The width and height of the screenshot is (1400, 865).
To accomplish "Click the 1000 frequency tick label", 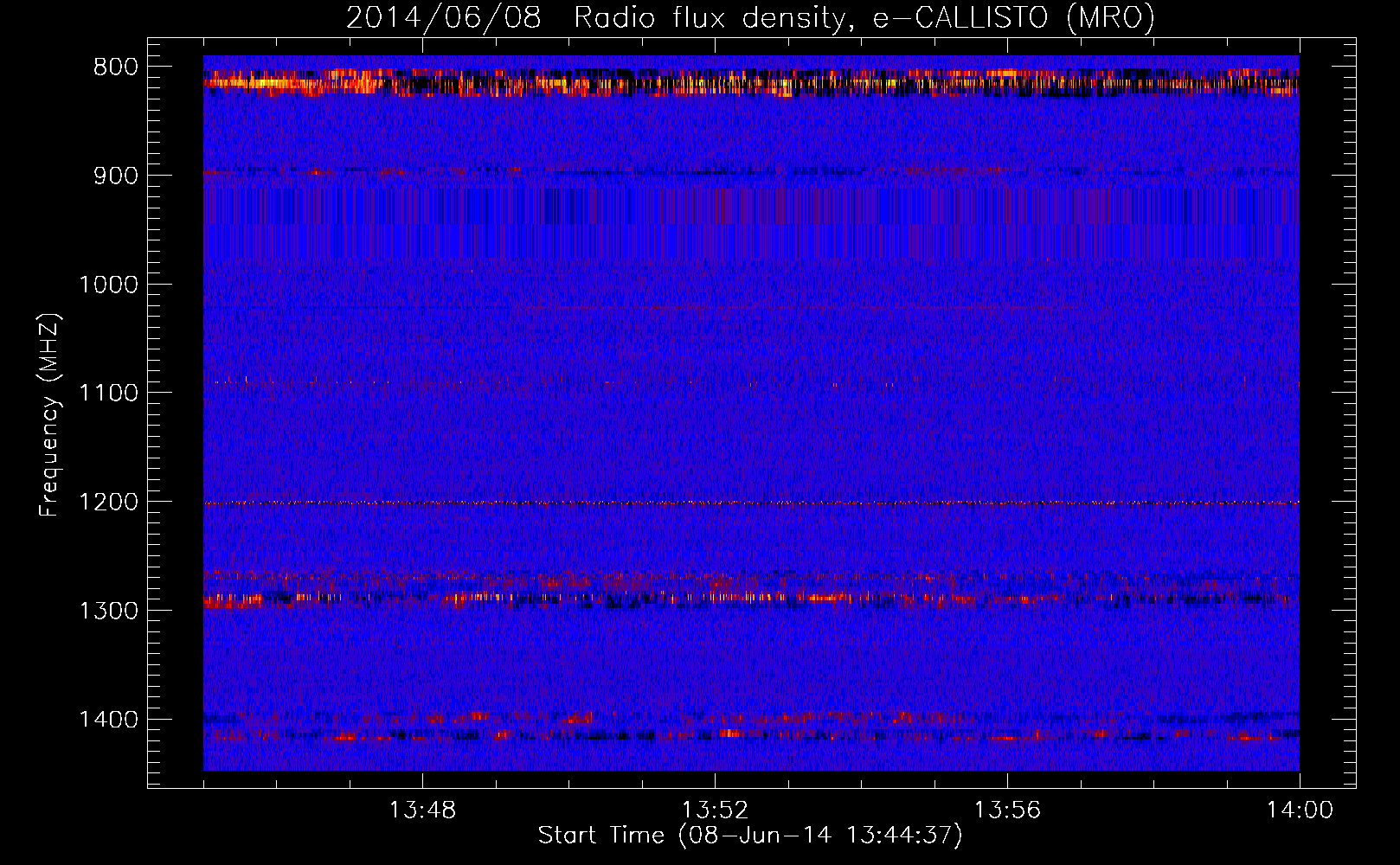I will tap(108, 285).
